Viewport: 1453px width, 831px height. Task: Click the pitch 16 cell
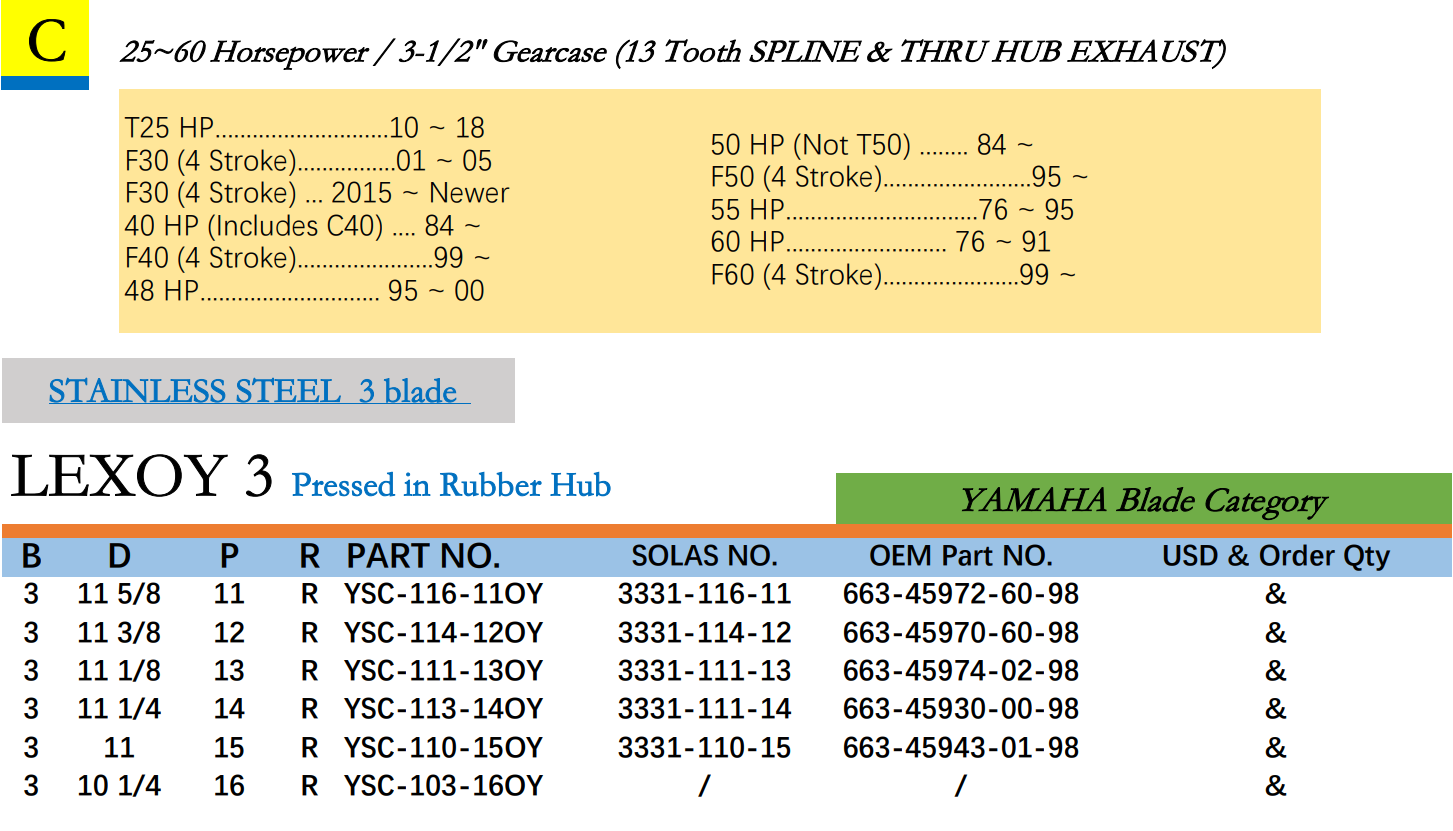coord(229,786)
